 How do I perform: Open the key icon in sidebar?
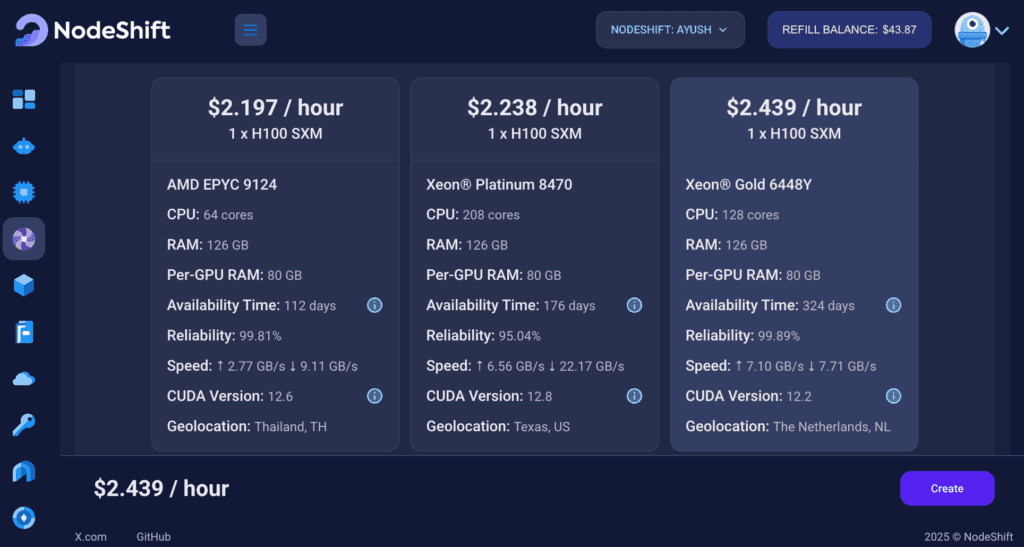[24, 425]
